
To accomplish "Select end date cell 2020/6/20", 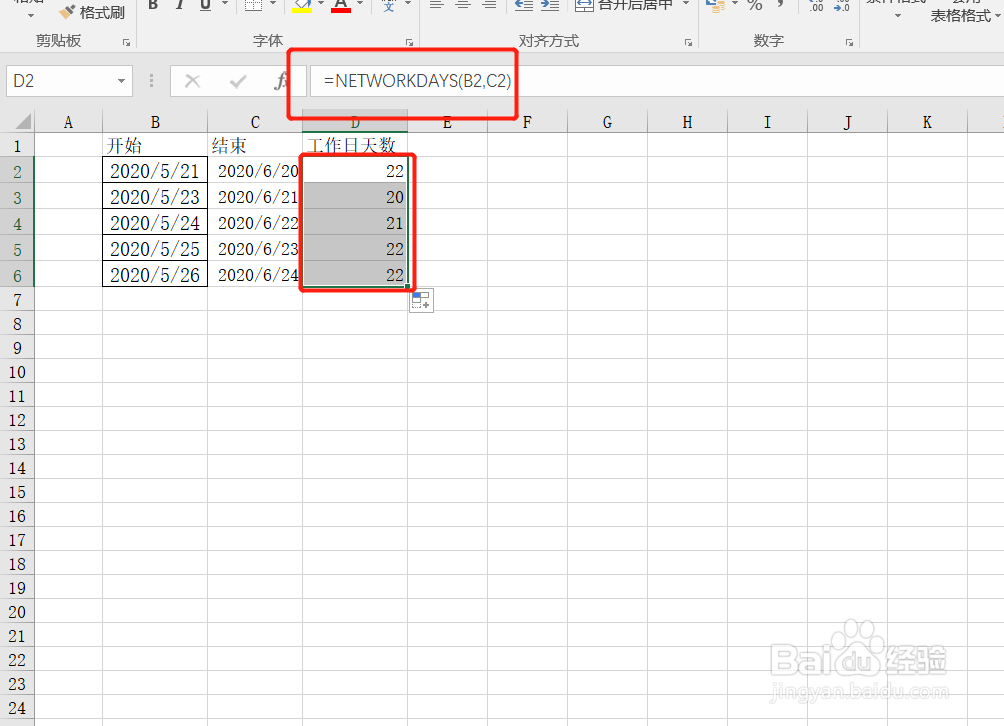I will pos(255,171).
